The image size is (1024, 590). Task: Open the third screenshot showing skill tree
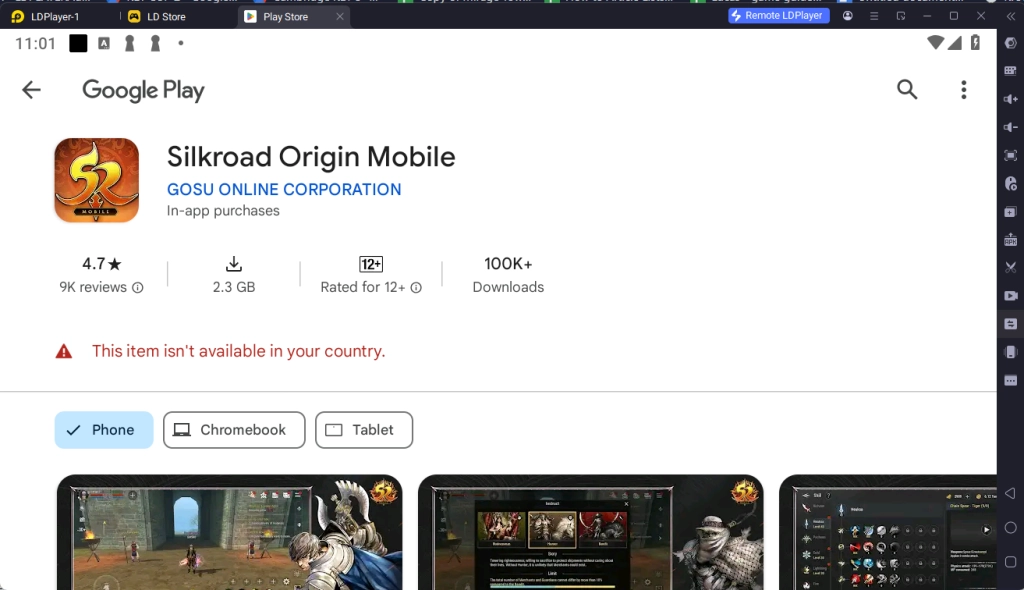coord(888,532)
